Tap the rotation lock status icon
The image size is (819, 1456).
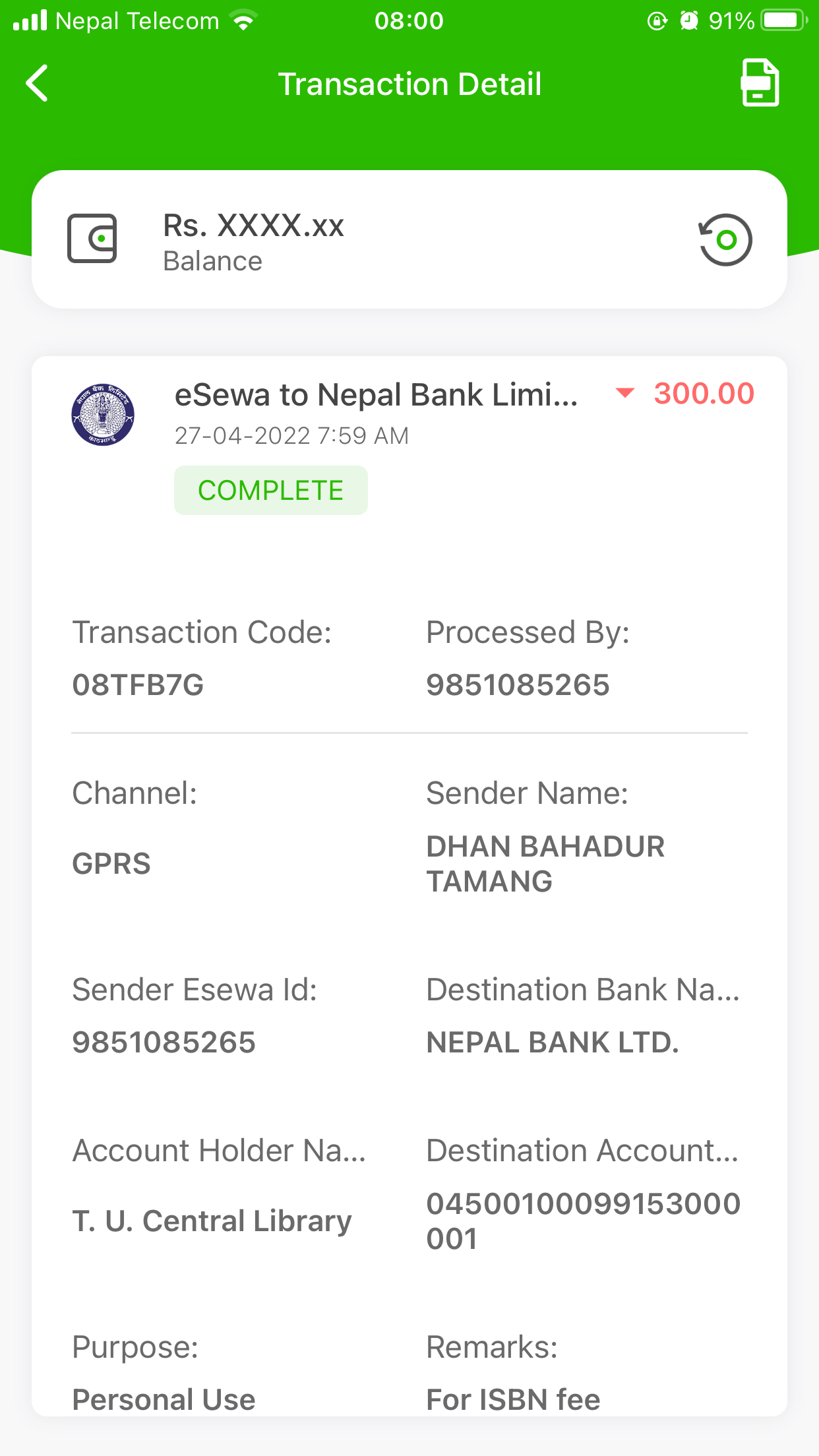pyautogui.click(x=657, y=21)
